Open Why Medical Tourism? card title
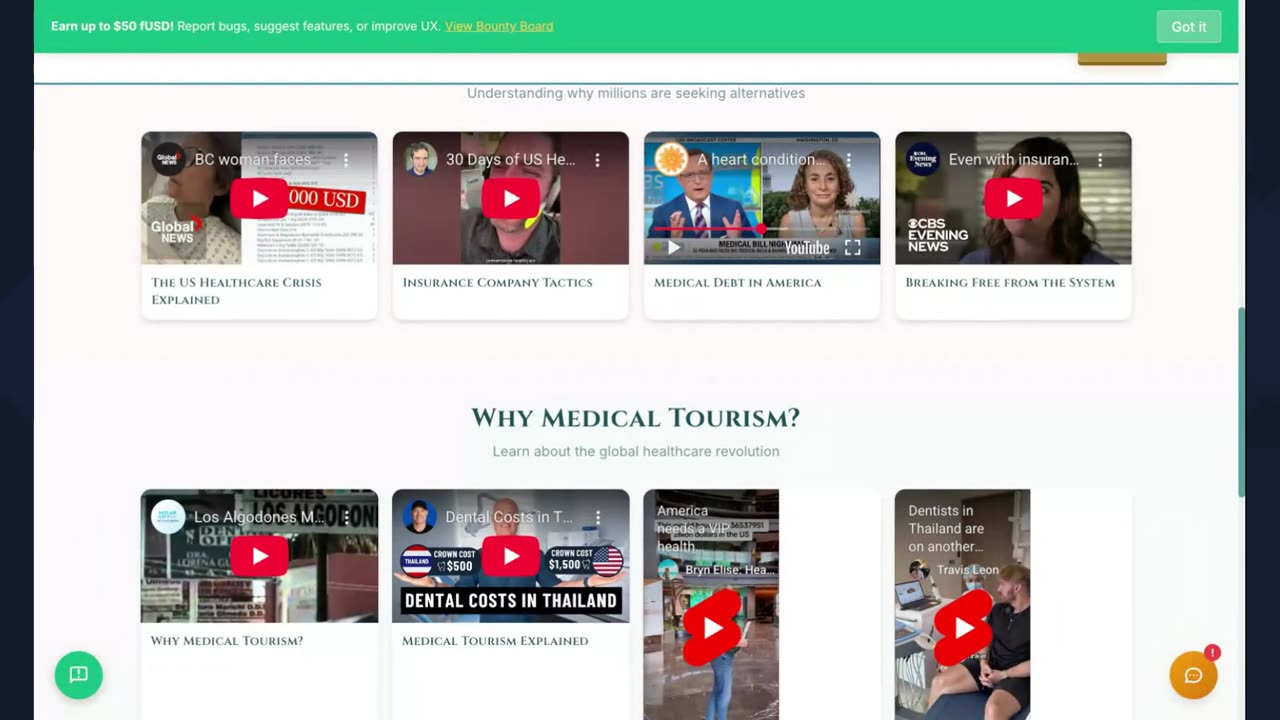 click(226, 641)
